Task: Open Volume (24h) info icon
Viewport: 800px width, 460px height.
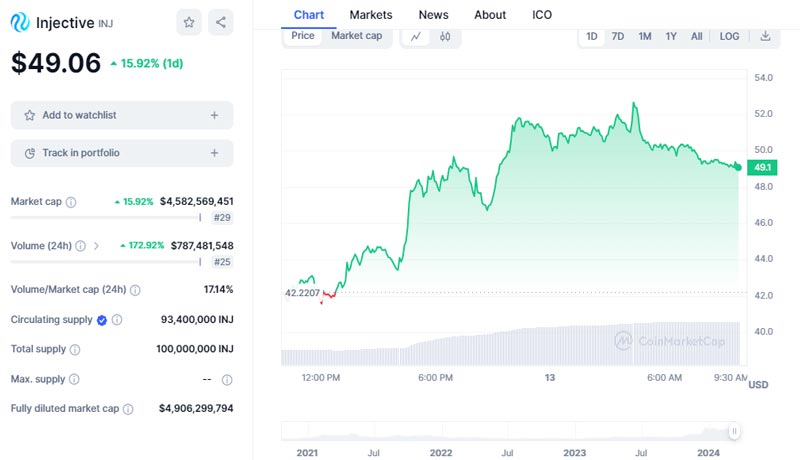Action: pos(81,246)
